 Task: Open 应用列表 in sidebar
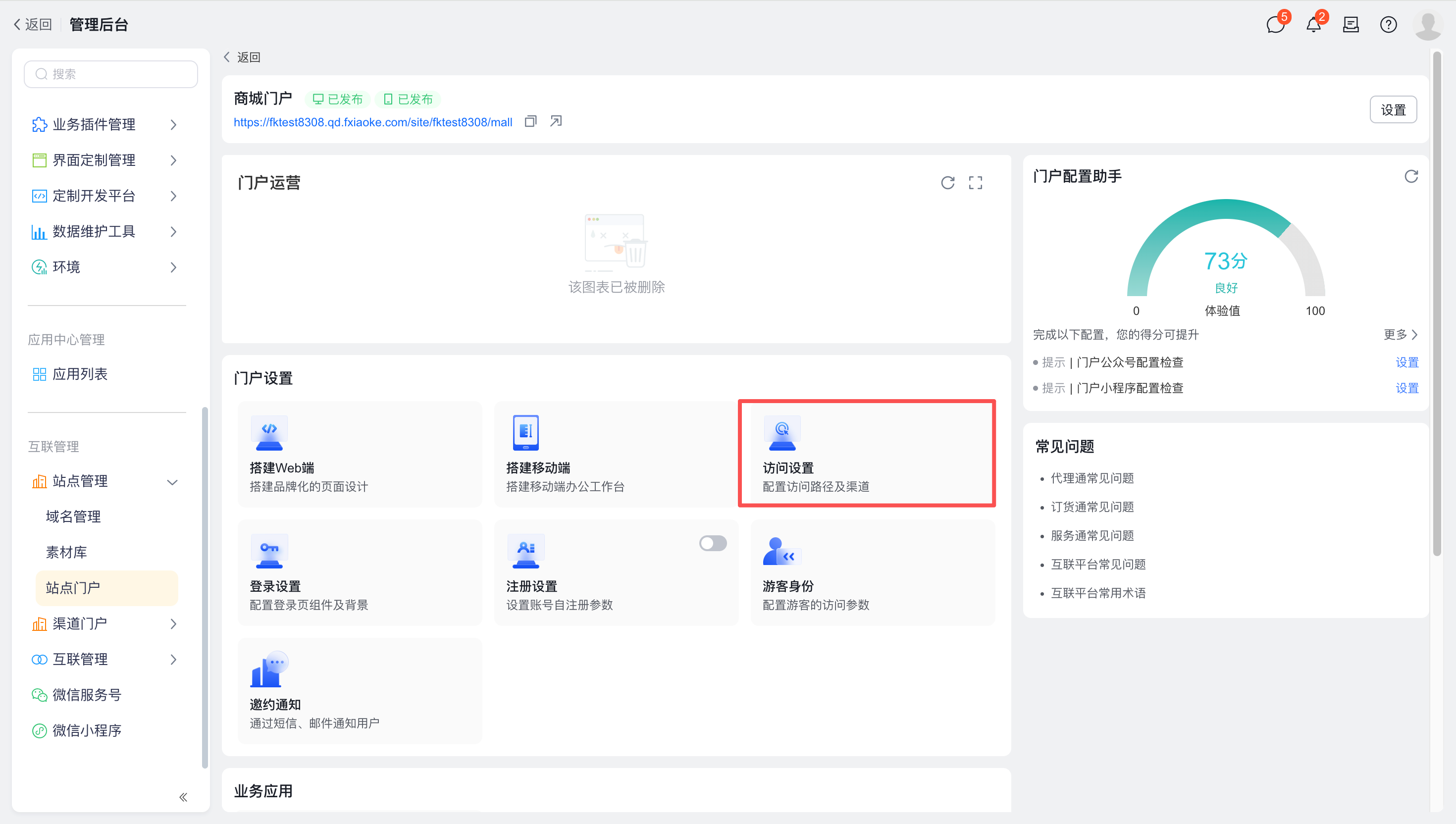(x=80, y=374)
